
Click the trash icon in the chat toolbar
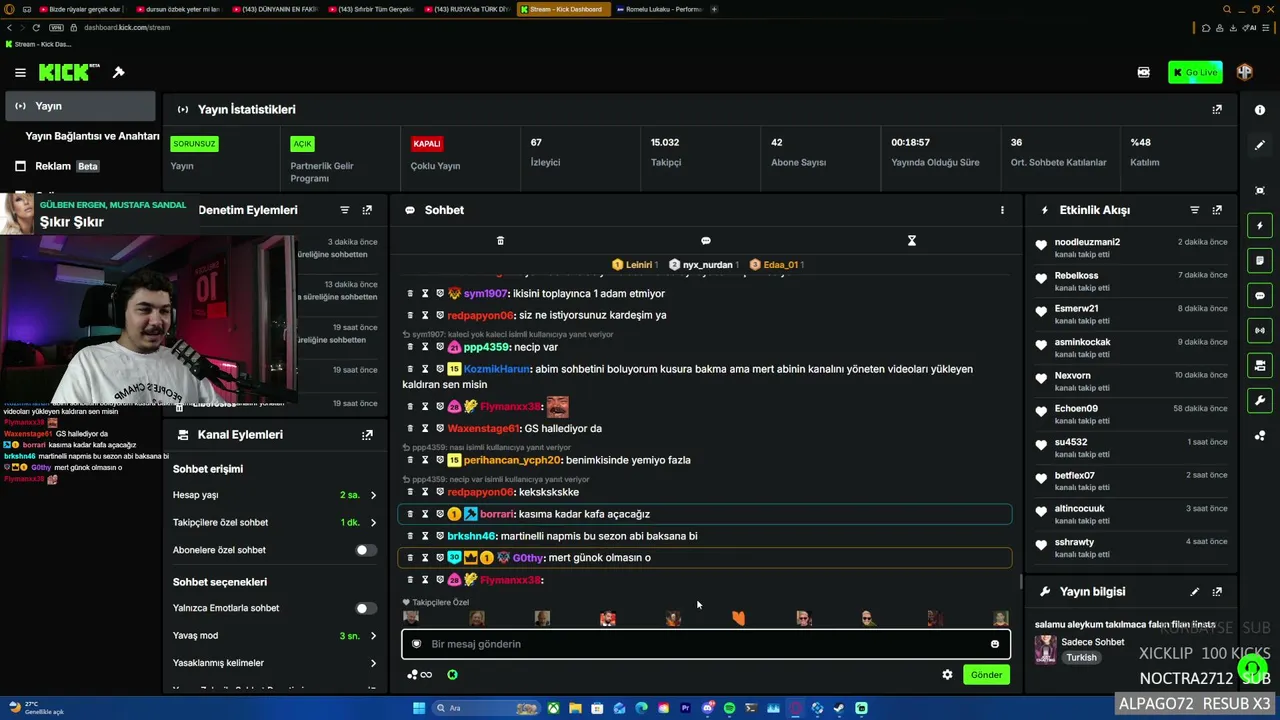pyautogui.click(x=501, y=241)
